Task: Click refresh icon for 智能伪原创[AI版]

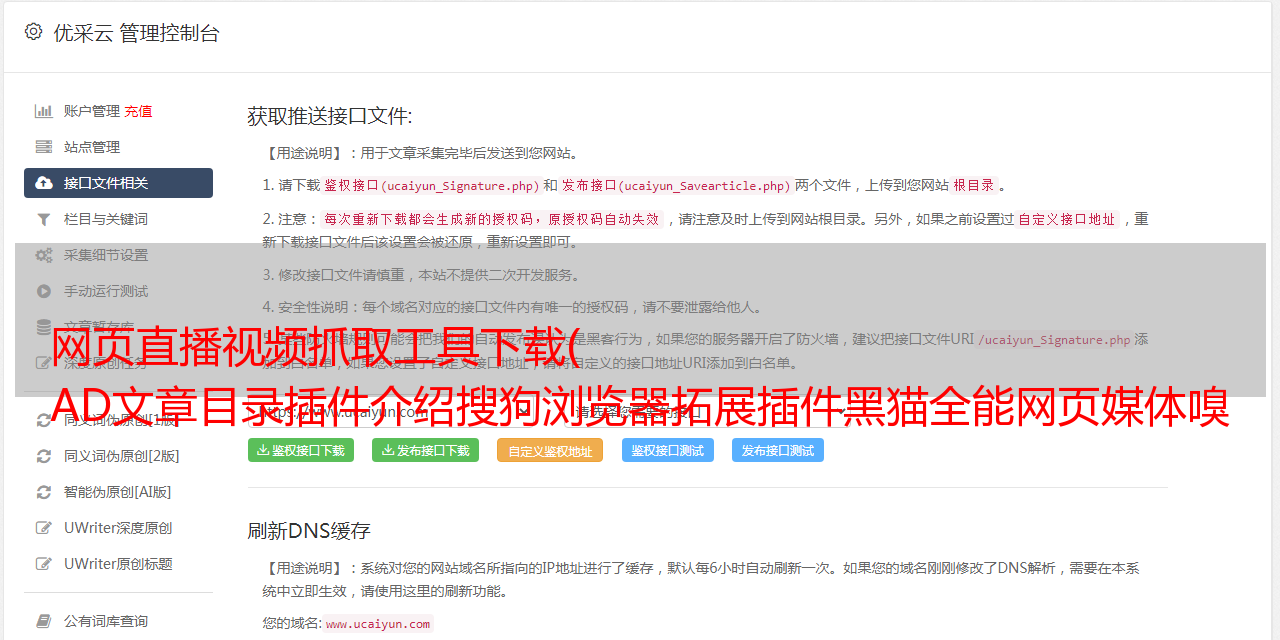Action: (44, 492)
